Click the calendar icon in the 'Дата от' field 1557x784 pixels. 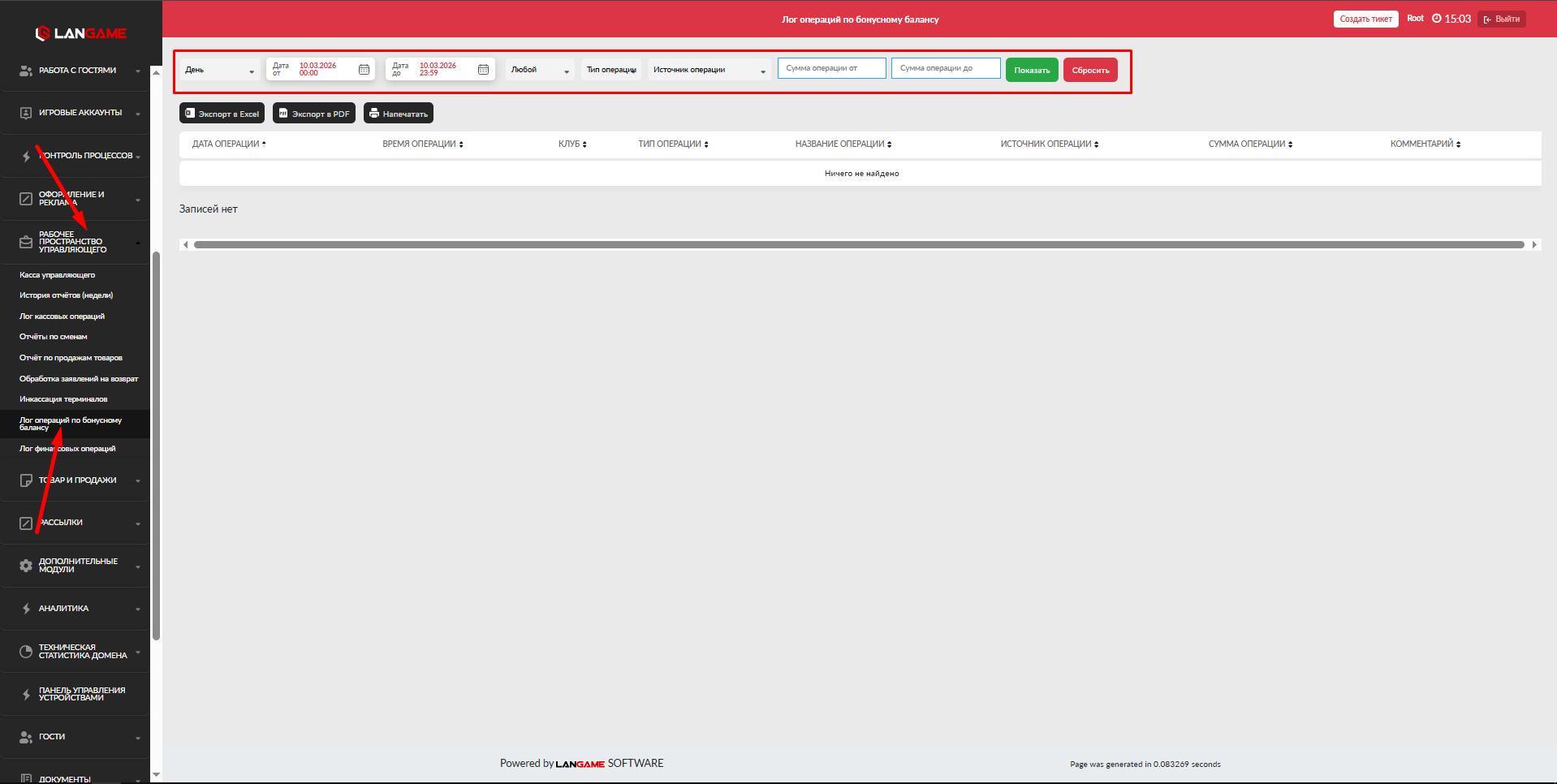[364, 70]
